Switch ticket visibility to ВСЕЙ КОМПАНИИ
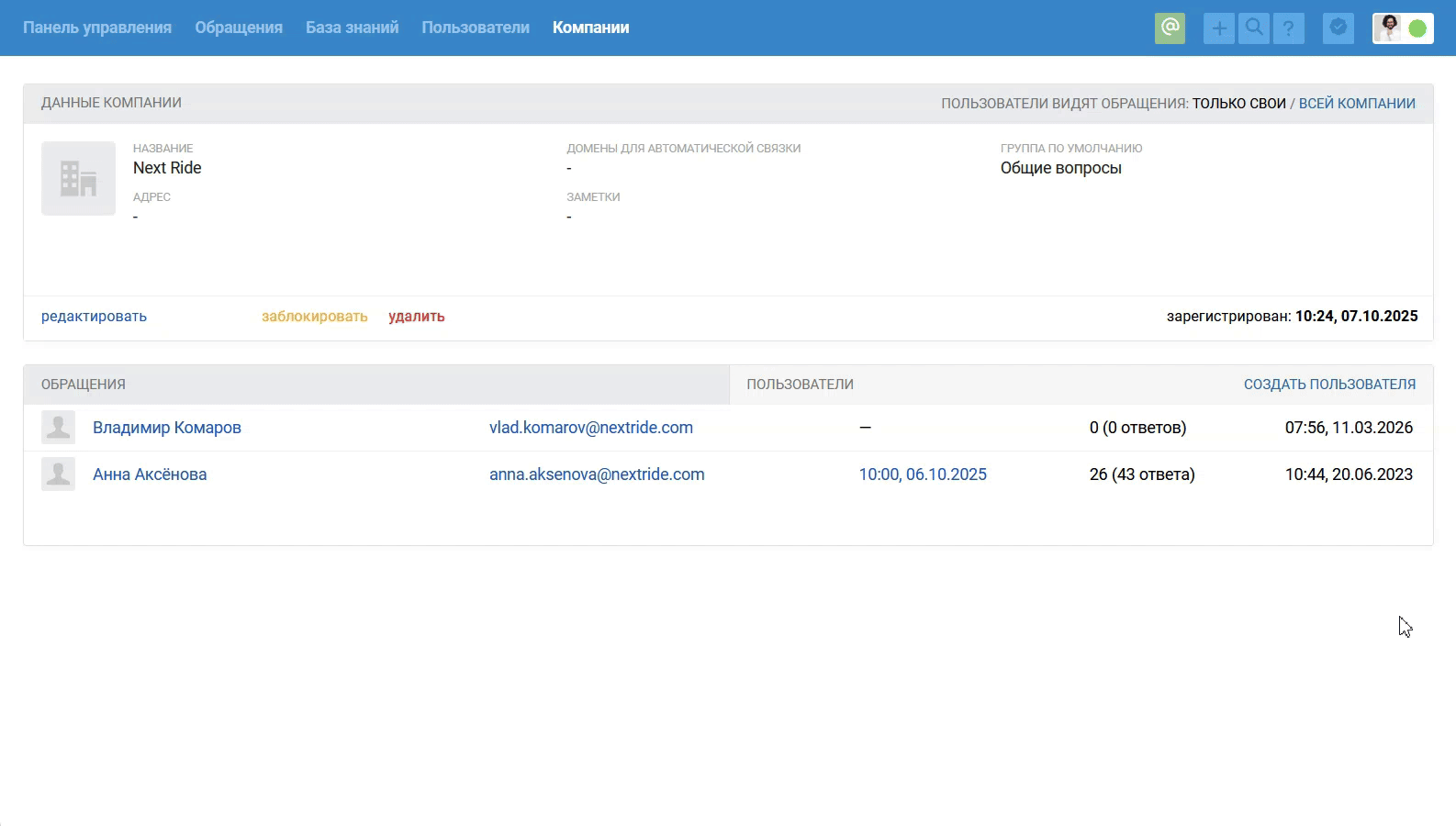 1356,104
